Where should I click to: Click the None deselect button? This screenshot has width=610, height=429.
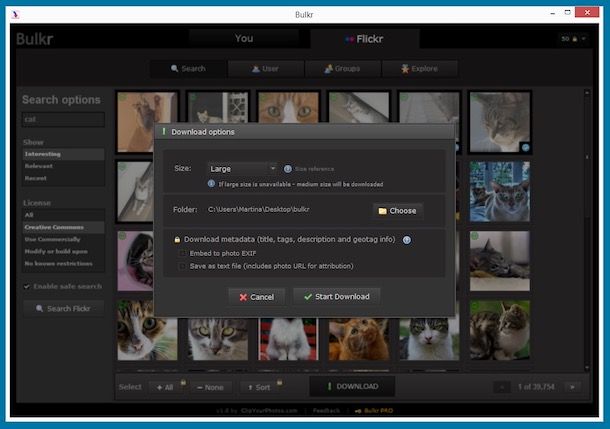point(210,387)
